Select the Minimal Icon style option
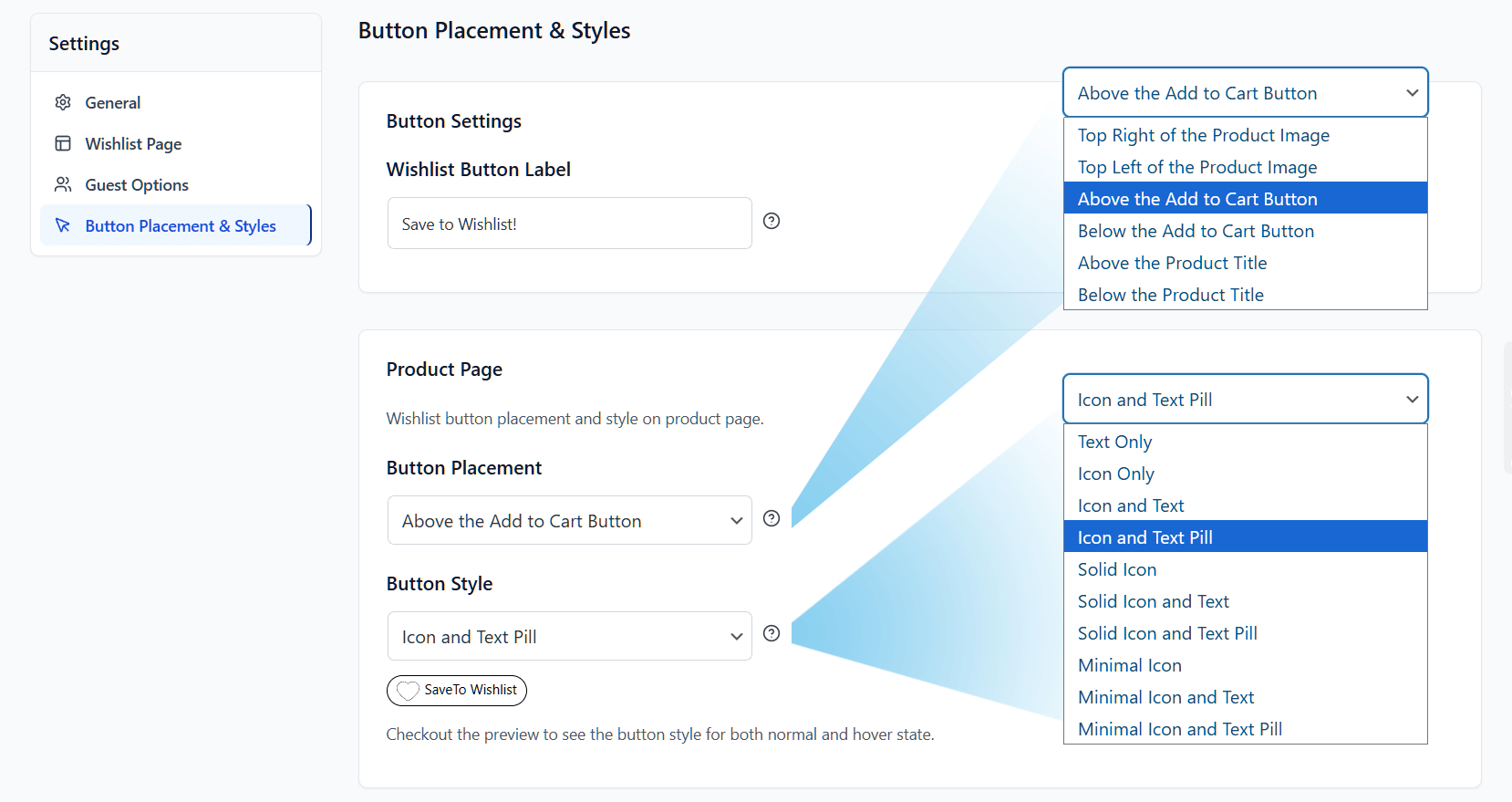This screenshot has height=802, width=1512. point(1129,665)
